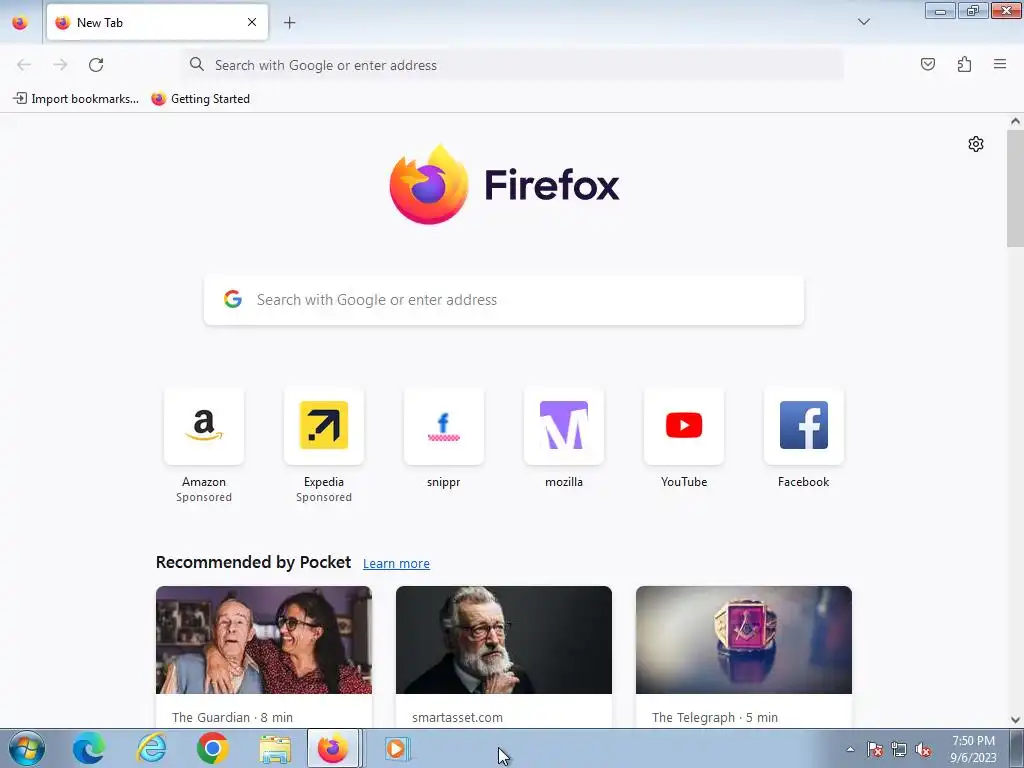Click the 'Amazon' label under shortcut
The width and height of the screenshot is (1024, 768).
(x=204, y=482)
